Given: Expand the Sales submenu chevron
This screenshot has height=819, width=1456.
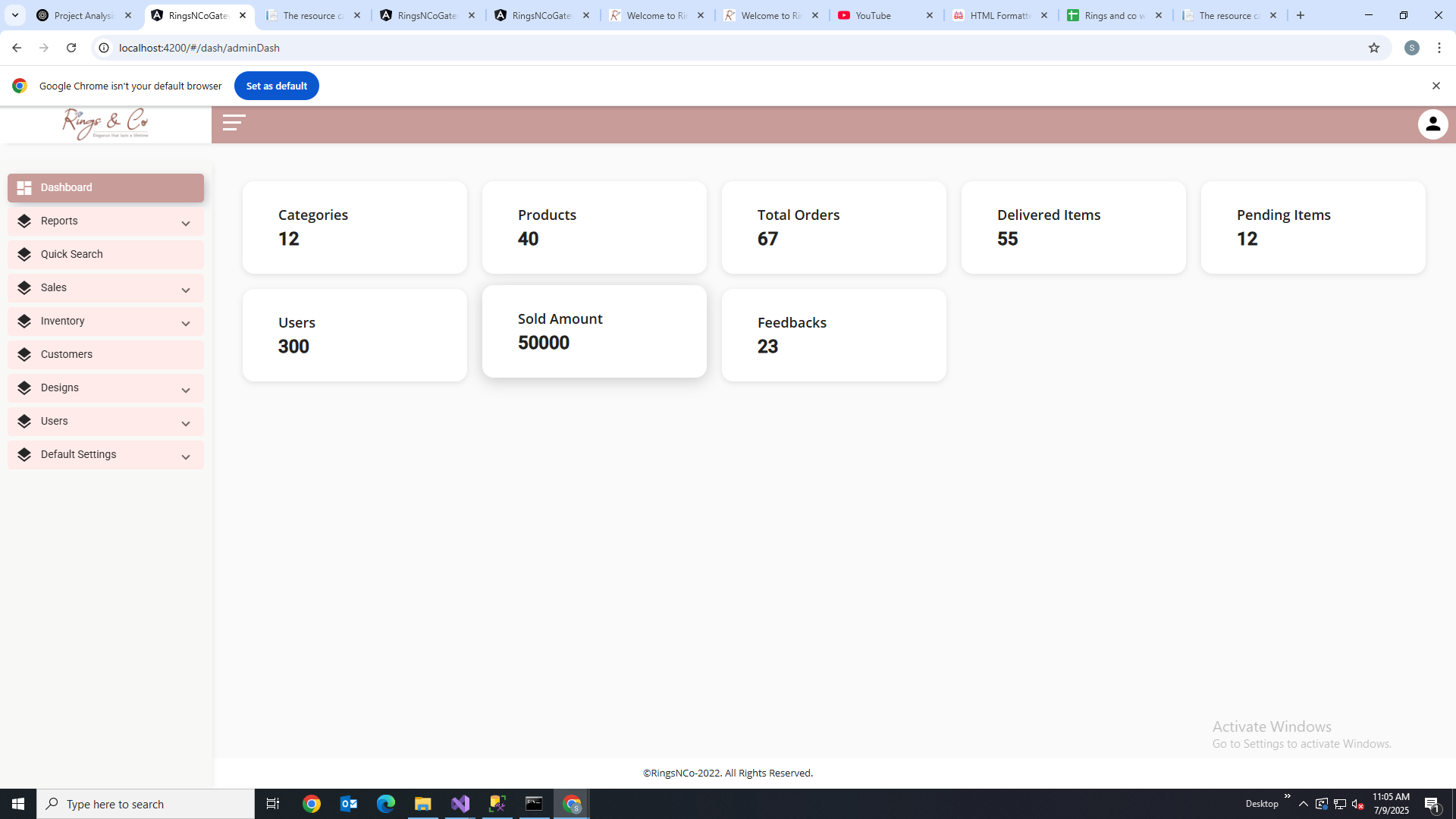Looking at the screenshot, I should tap(186, 290).
